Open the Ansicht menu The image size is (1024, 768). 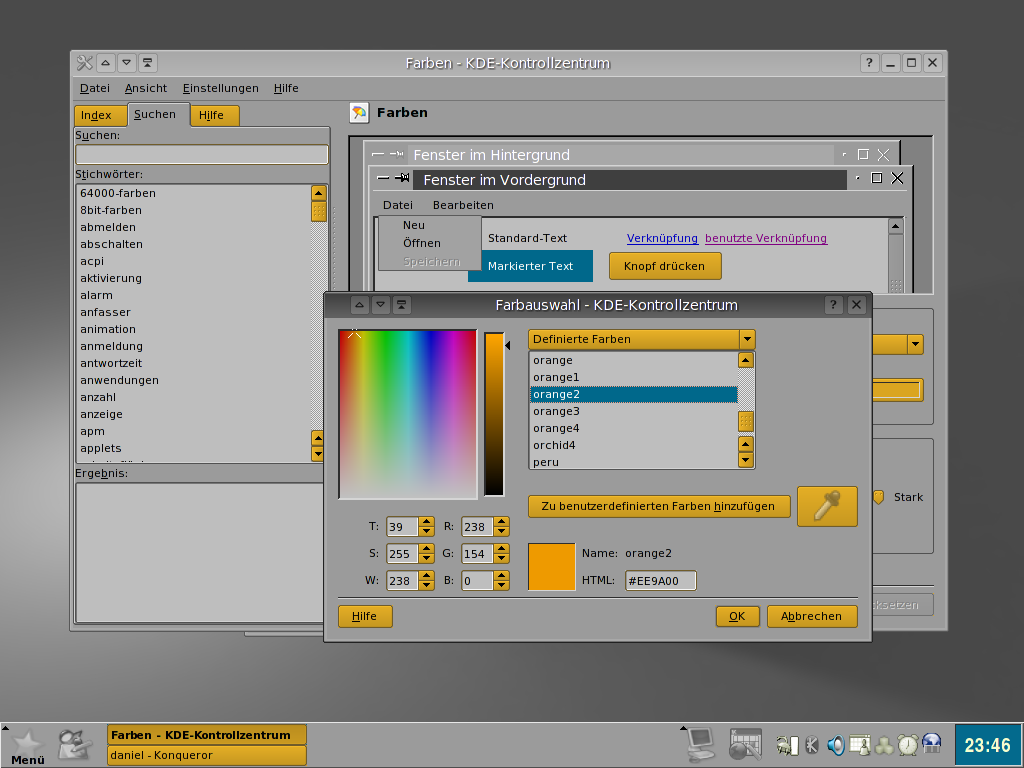point(146,88)
